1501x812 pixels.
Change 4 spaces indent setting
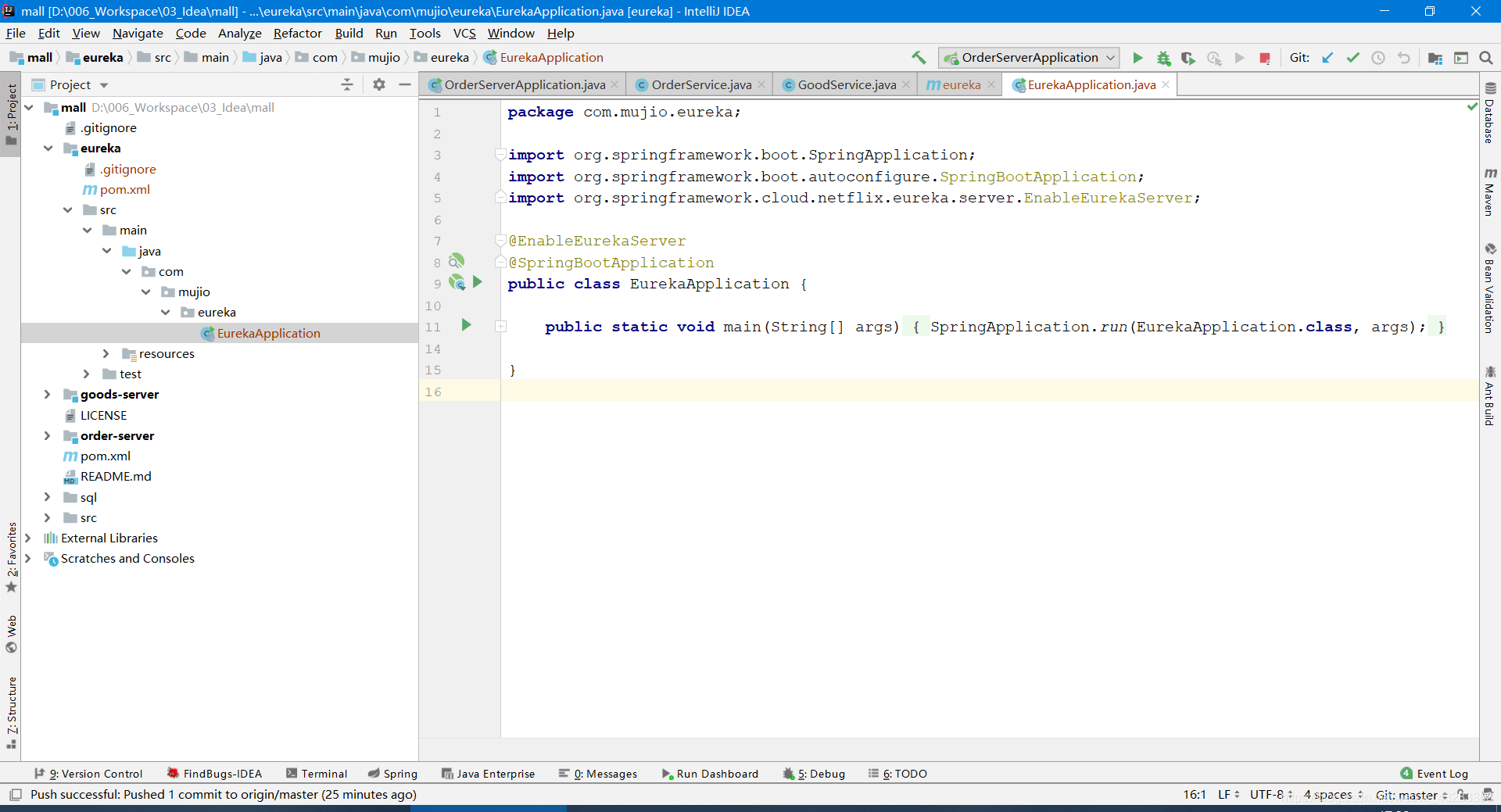point(1333,795)
